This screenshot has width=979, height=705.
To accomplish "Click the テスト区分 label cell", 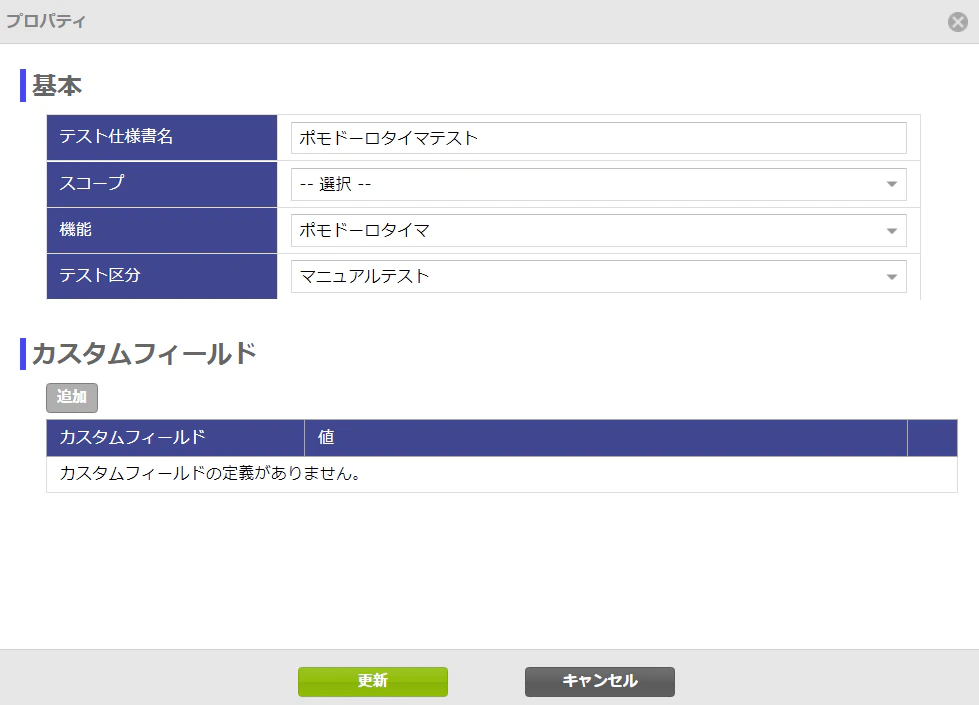I will (162, 276).
